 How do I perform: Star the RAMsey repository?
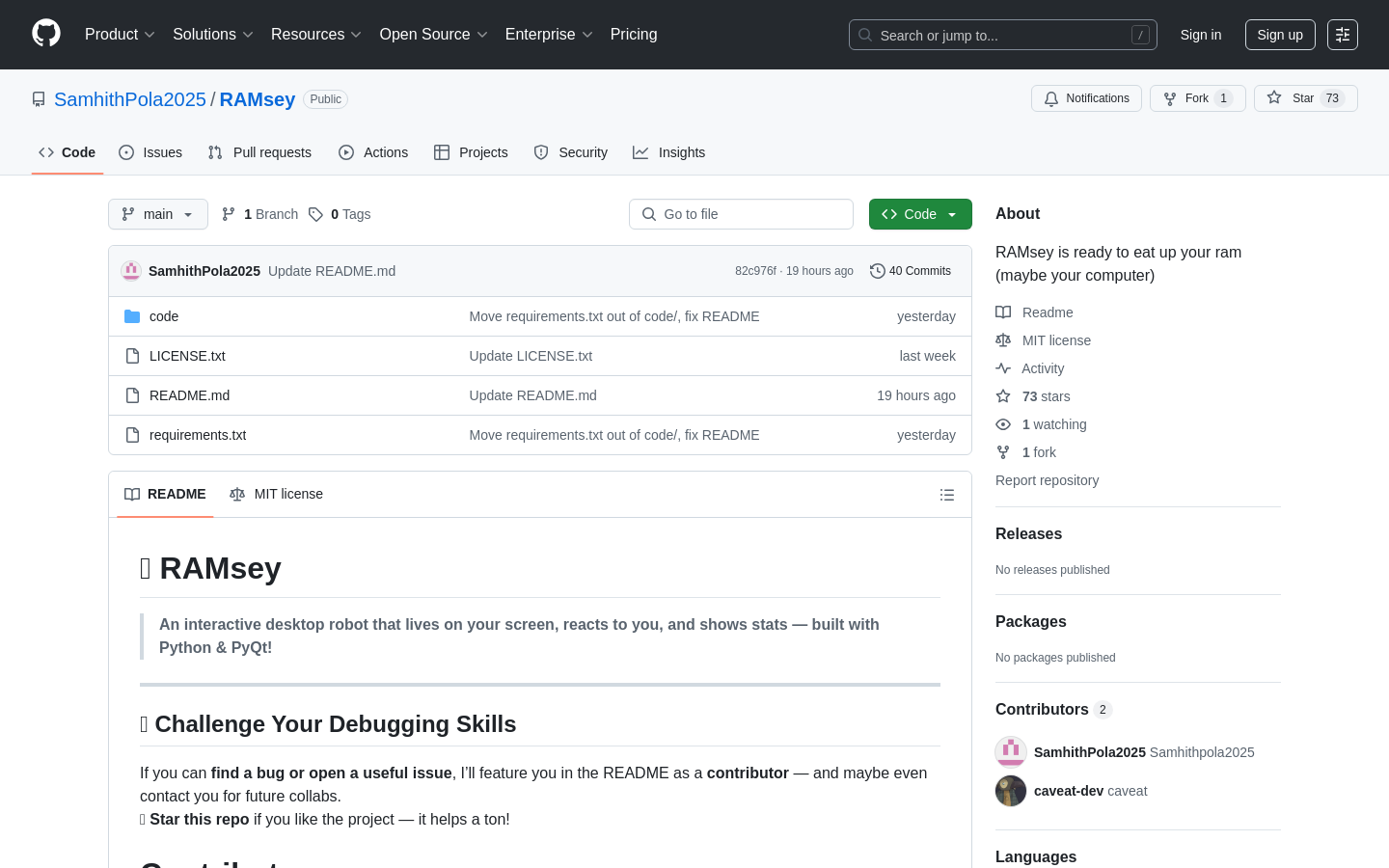[1305, 98]
